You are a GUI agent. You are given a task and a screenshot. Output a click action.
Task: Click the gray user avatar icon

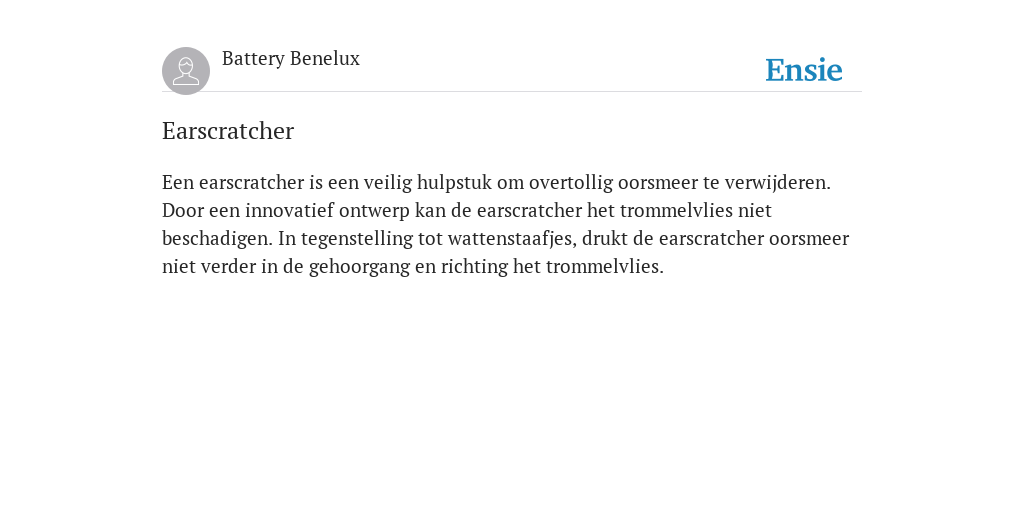point(186,71)
